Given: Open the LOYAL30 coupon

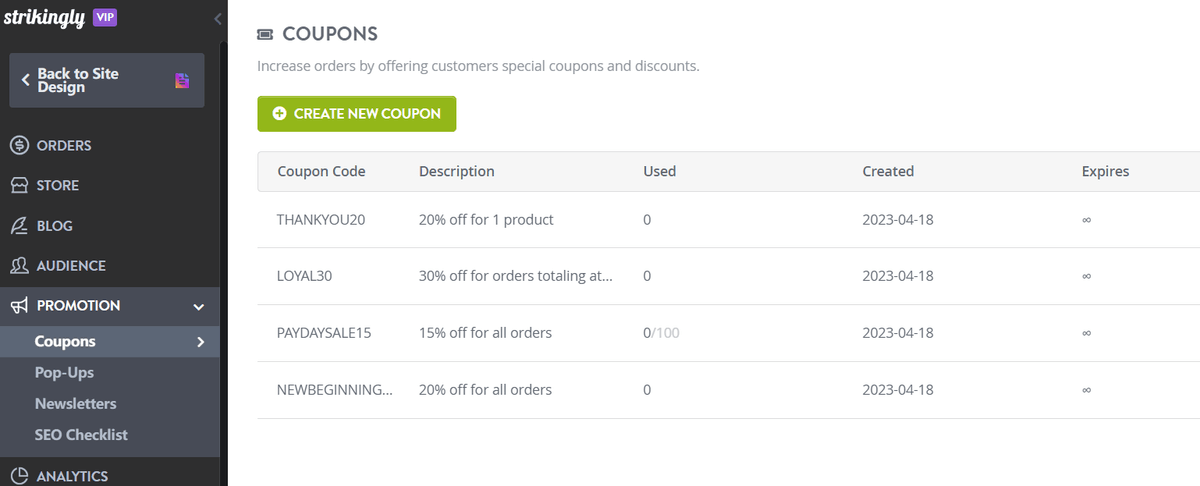Looking at the screenshot, I should tap(304, 276).
